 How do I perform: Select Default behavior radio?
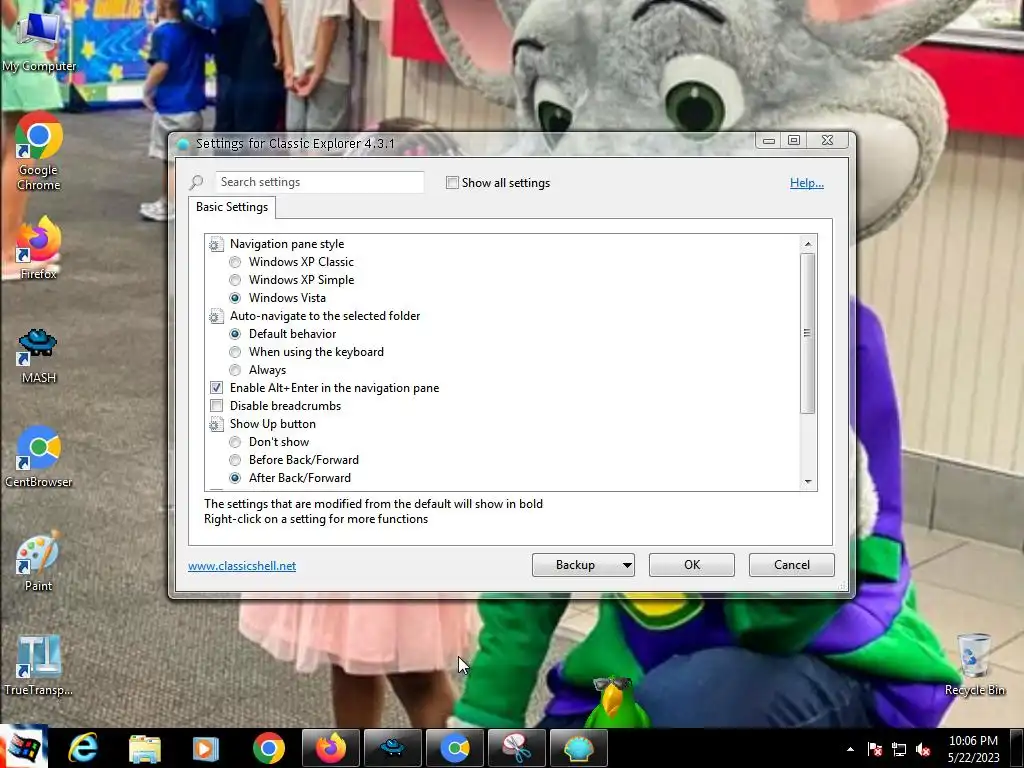[x=235, y=334]
